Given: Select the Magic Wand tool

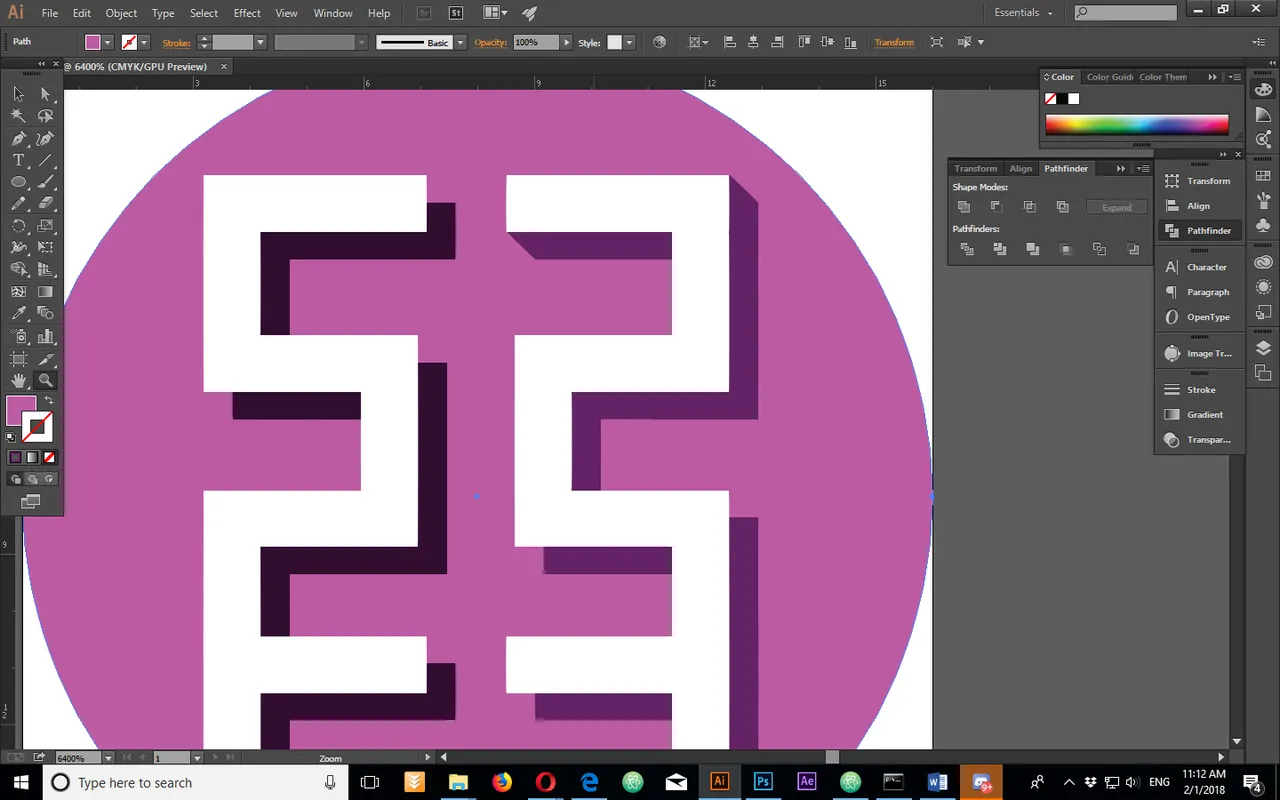Looking at the screenshot, I should [x=18, y=116].
